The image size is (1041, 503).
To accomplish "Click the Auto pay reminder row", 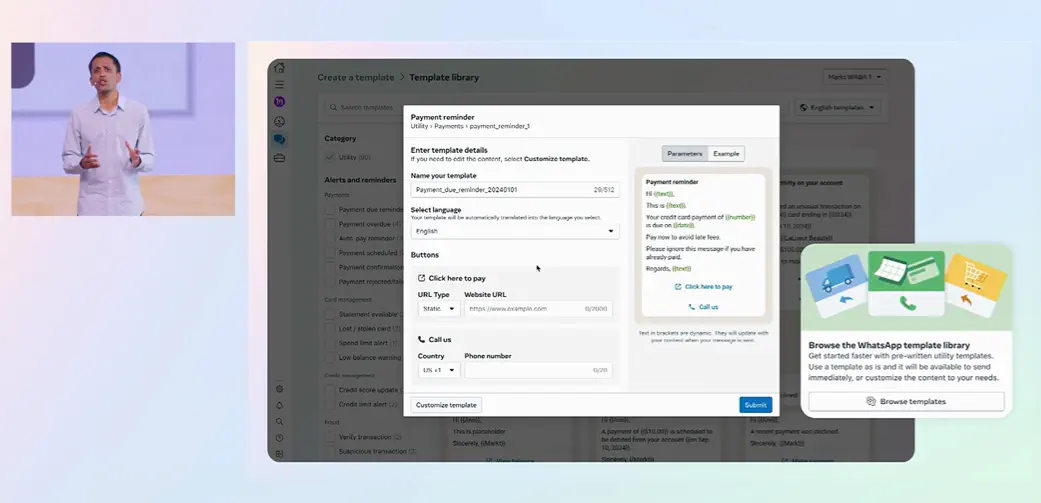I will click(364, 238).
